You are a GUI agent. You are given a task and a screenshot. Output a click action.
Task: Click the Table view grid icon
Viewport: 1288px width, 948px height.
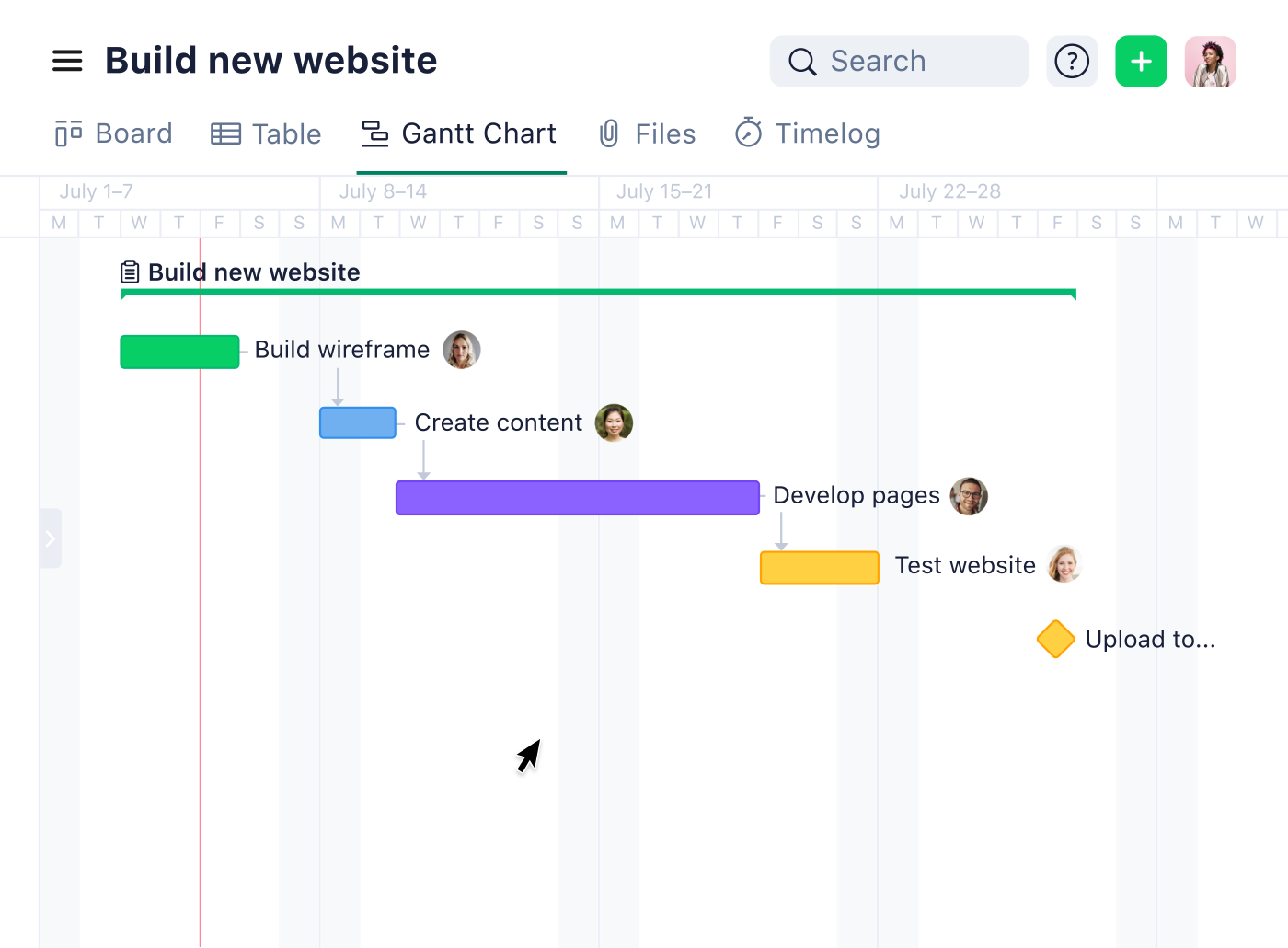tap(224, 133)
